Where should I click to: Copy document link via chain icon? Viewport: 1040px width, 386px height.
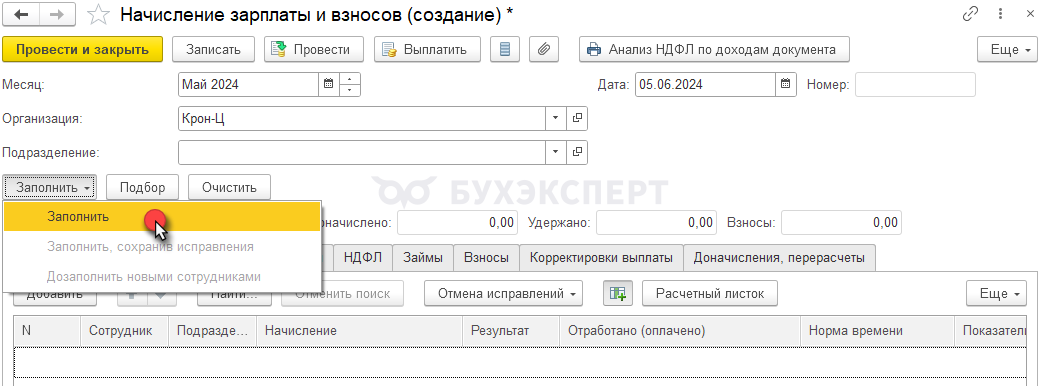click(x=970, y=14)
